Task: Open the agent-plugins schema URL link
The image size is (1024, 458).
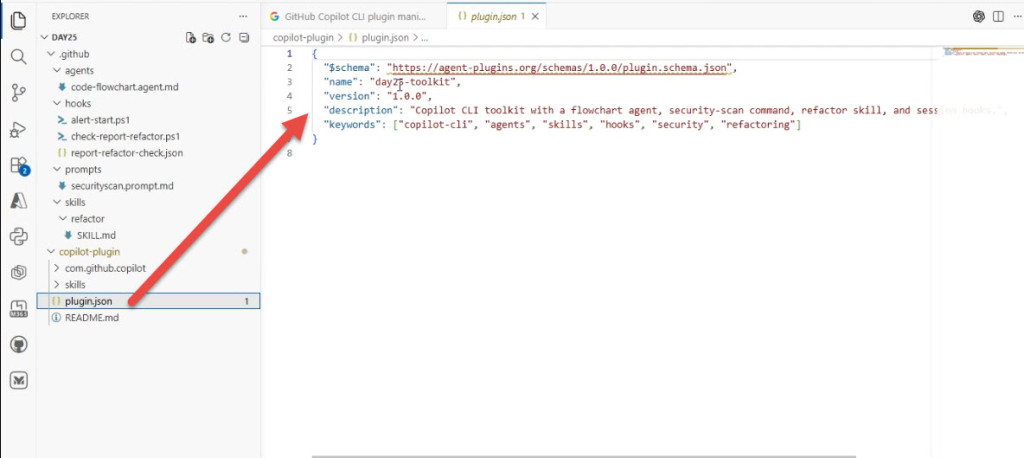Action: (x=558, y=67)
